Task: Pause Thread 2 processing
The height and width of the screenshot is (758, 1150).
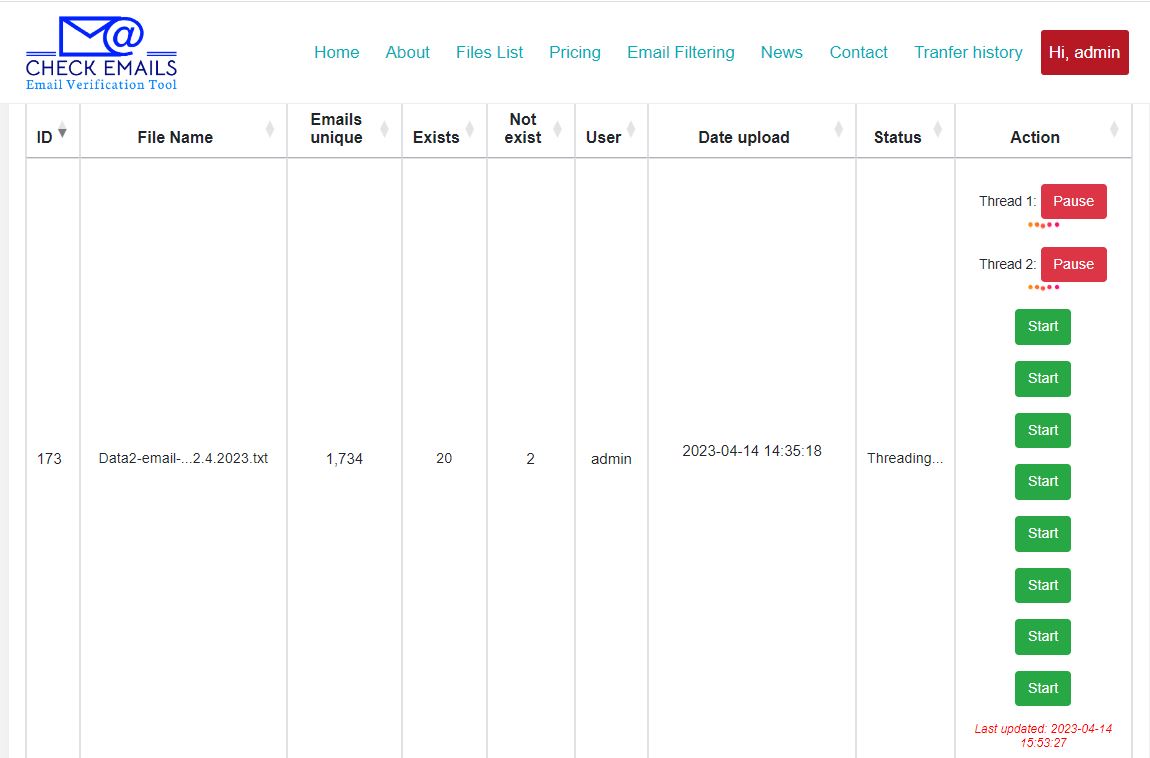Action: coord(1073,264)
